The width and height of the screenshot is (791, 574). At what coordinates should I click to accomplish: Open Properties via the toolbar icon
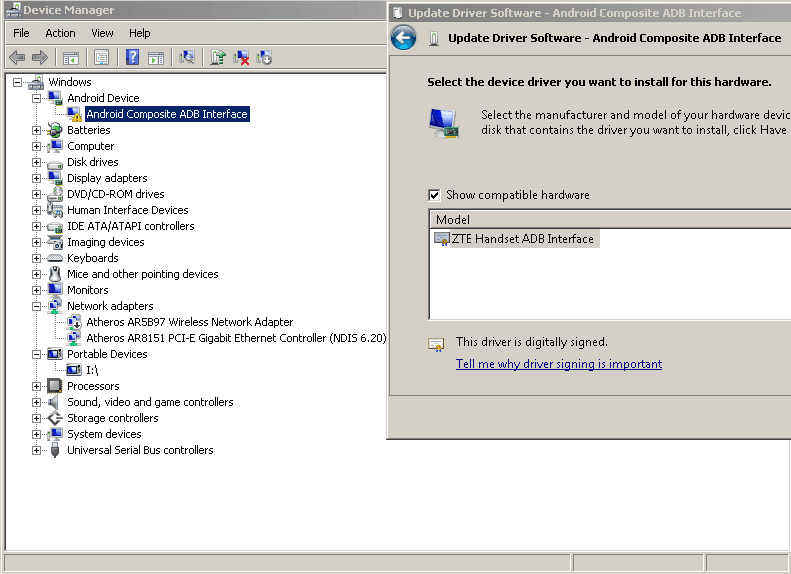tap(101, 58)
